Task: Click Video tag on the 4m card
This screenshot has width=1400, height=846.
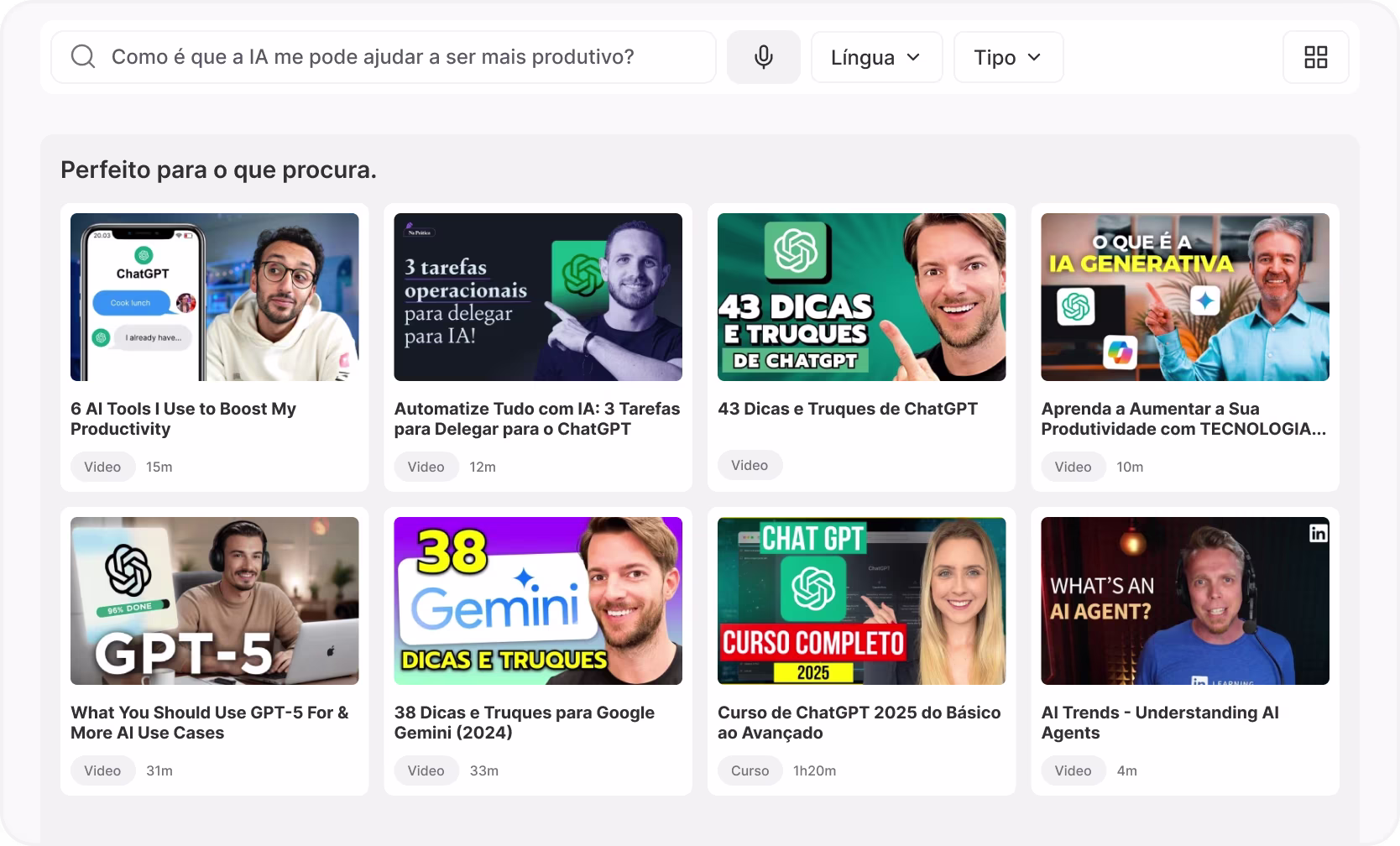Action: click(1074, 770)
